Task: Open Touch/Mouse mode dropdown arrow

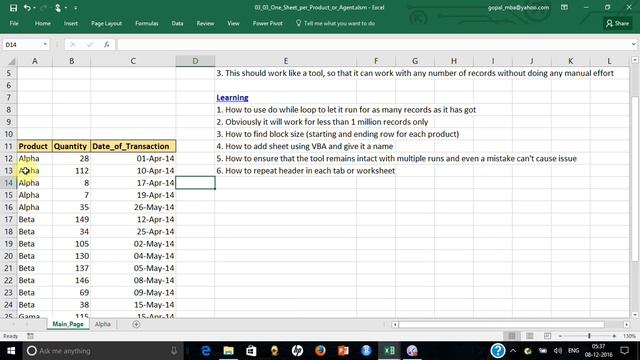Action: 66,7
